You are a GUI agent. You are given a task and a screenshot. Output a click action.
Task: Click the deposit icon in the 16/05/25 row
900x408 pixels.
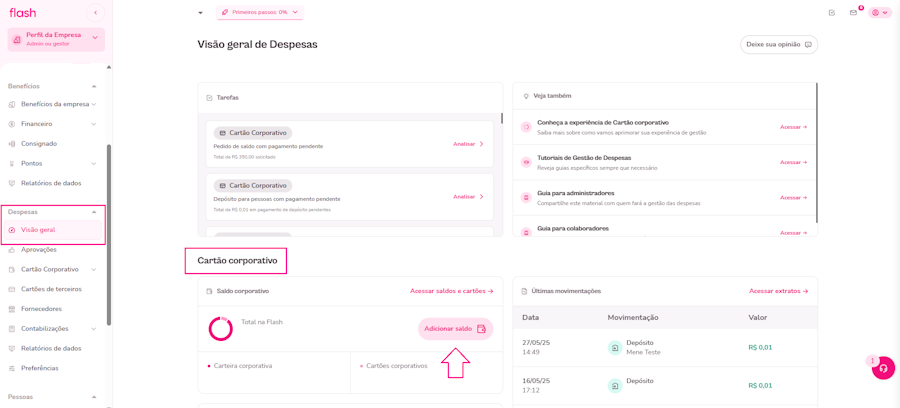(x=615, y=385)
